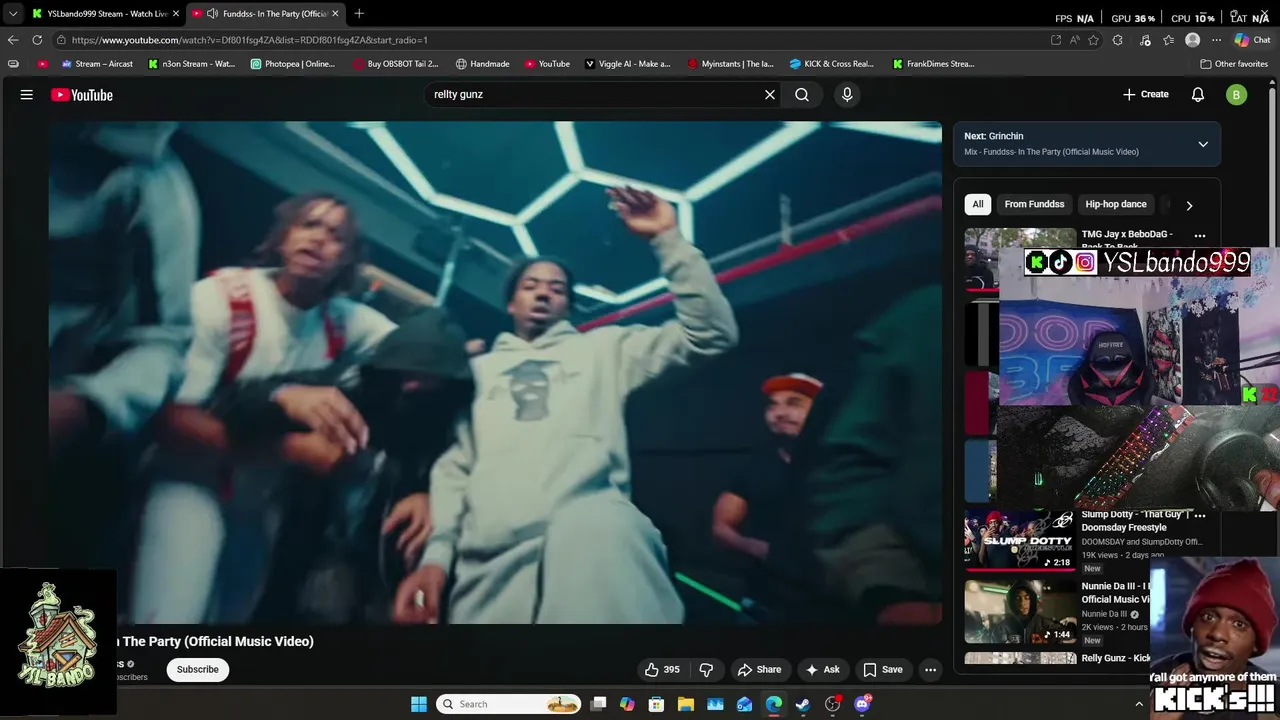The height and width of the screenshot is (720, 1280).
Task: Subscribe to the channel
Action: coord(198,670)
